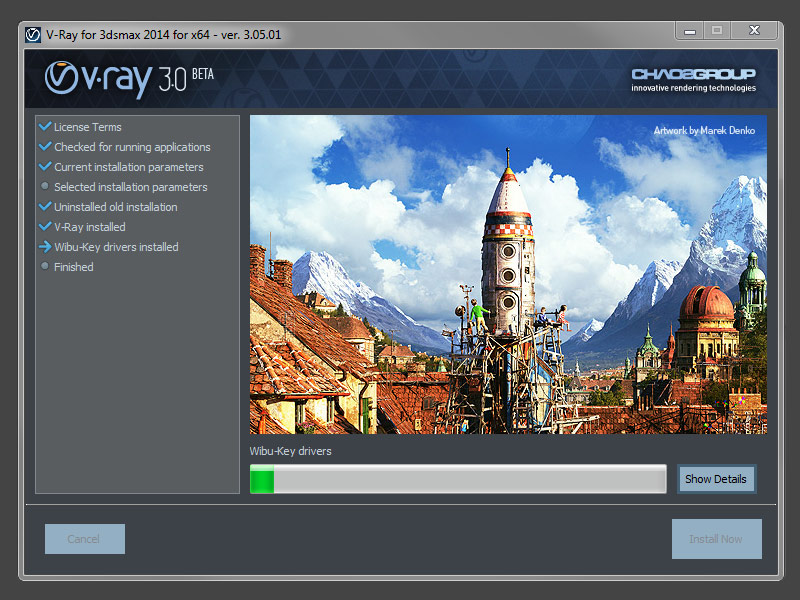Image resolution: width=800 pixels, height=600 pixels.
Task: Minimize the V-Ray installer window
Action: (x=690, y=31)
